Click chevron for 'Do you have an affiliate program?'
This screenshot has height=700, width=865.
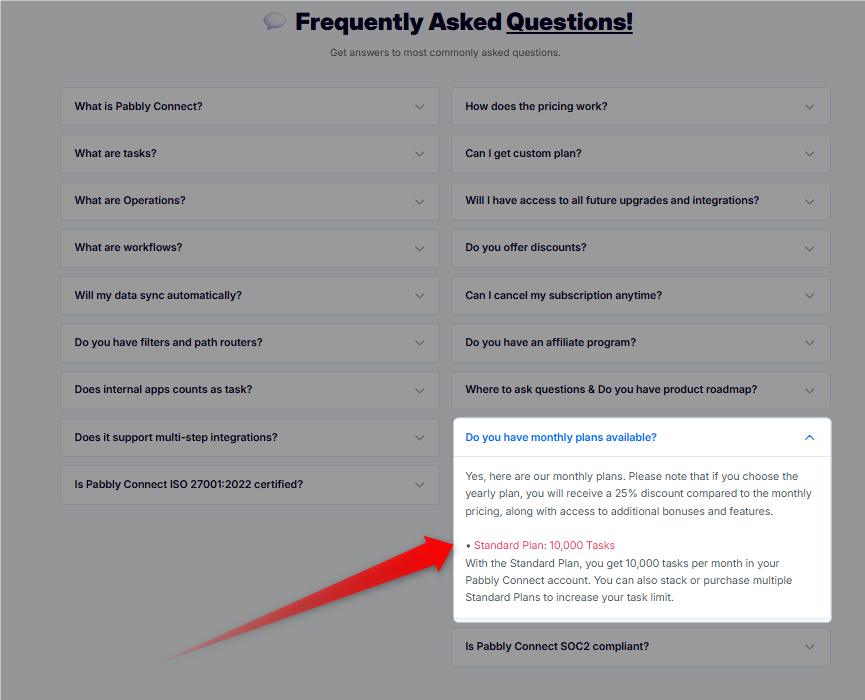tap(809, 343)
